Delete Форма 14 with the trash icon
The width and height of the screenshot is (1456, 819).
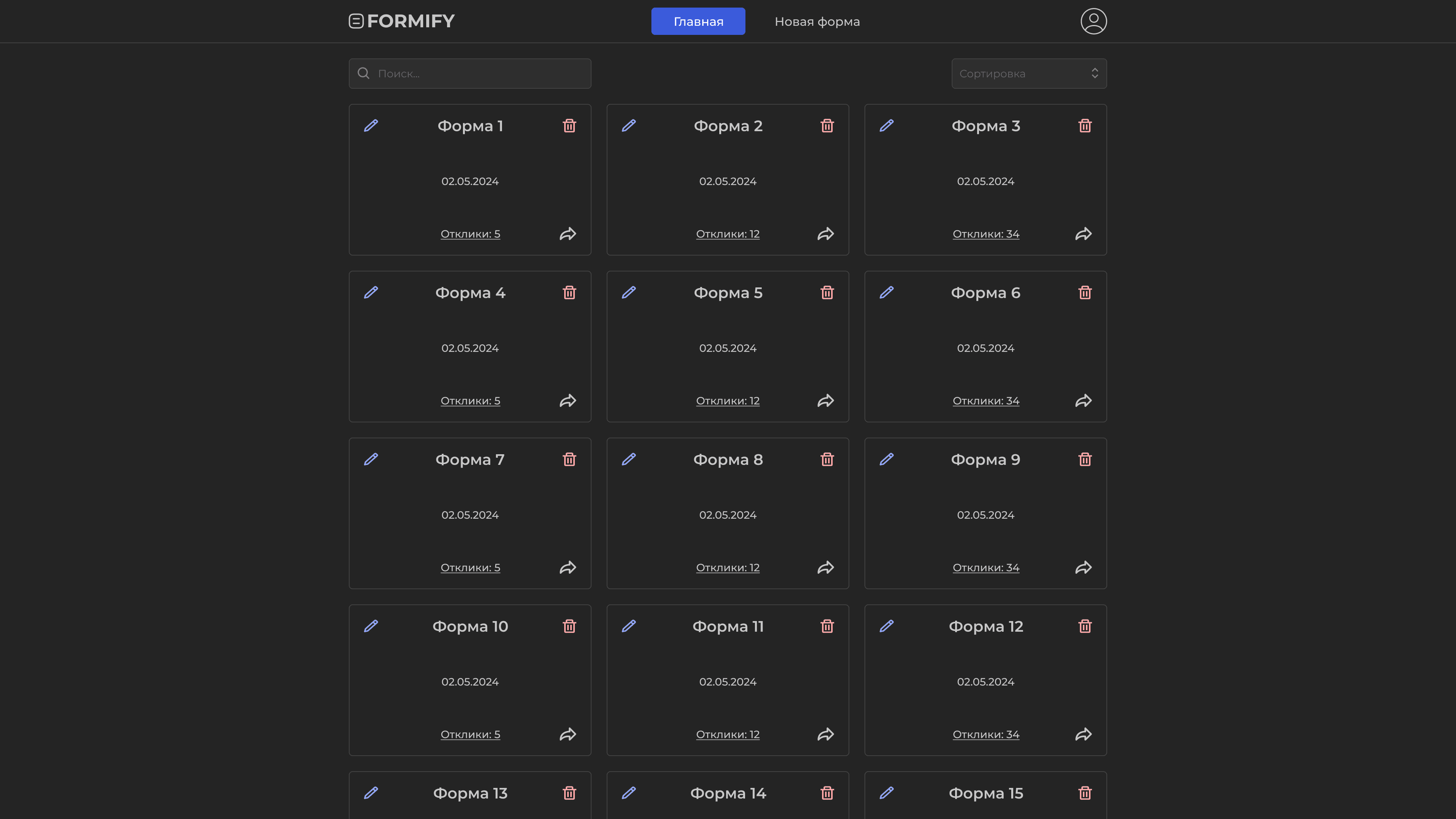(827, 792)
